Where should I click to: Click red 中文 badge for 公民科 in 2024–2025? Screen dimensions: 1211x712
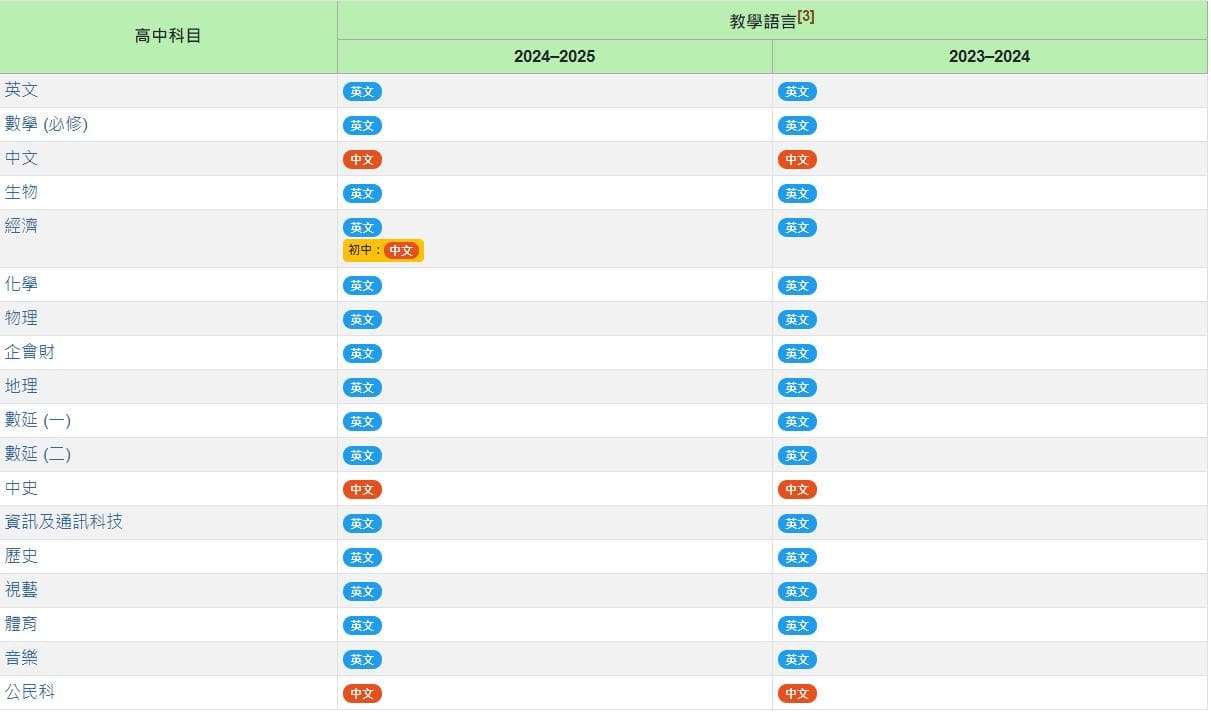pos(362,694)
